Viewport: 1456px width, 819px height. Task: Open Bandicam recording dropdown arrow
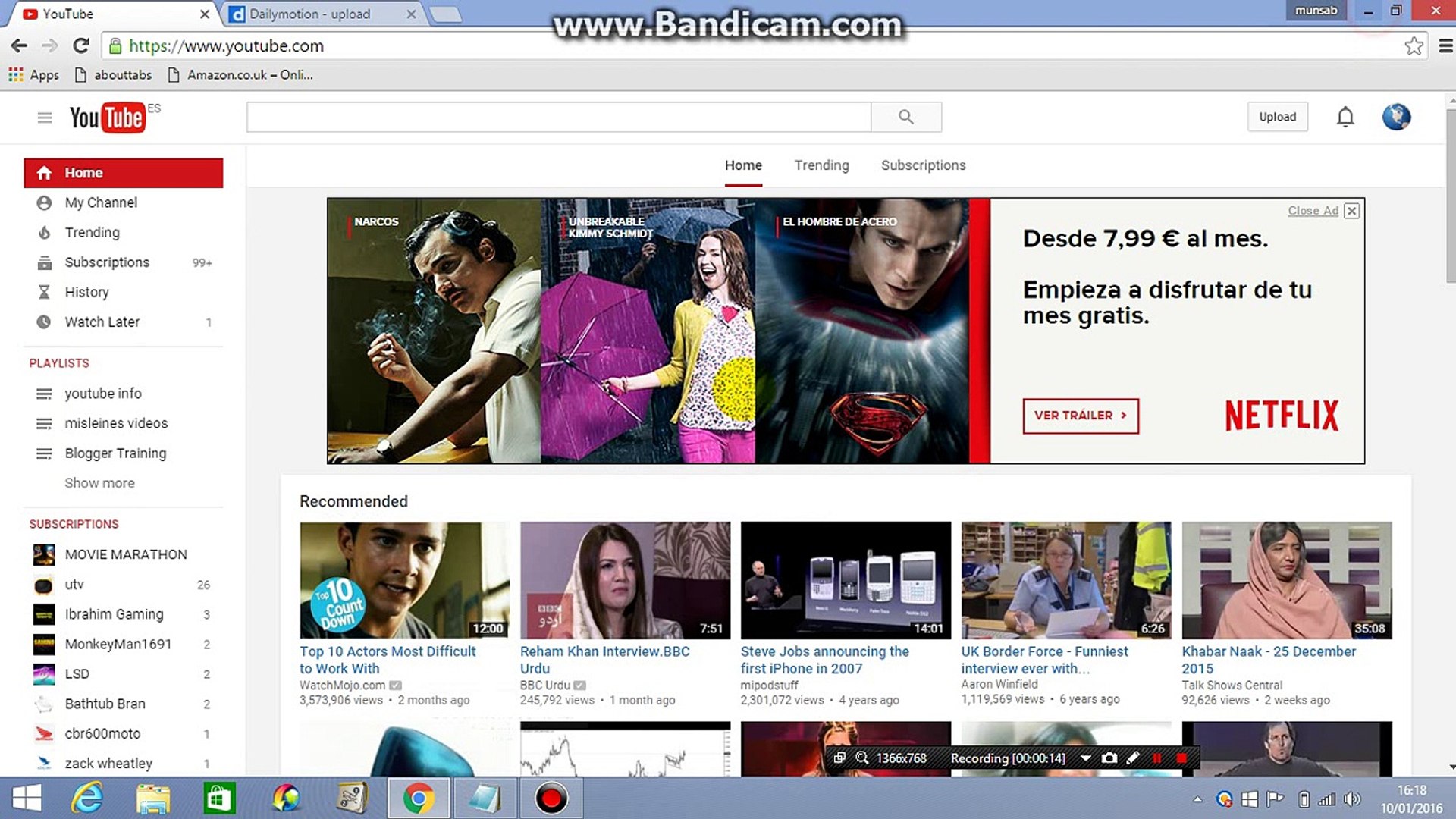tap(1085, 758)
